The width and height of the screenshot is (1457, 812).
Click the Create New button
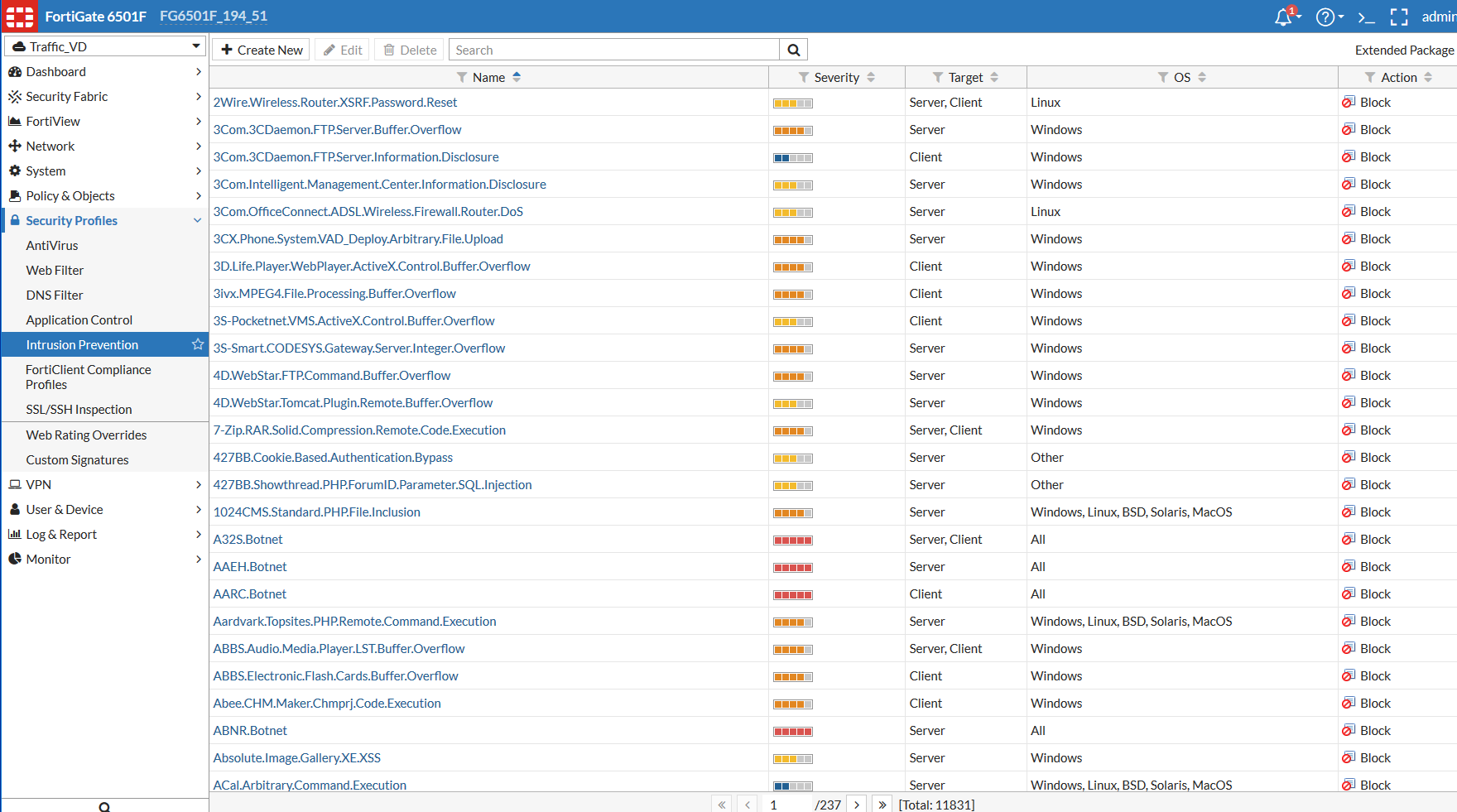click(x=262, y=50)
